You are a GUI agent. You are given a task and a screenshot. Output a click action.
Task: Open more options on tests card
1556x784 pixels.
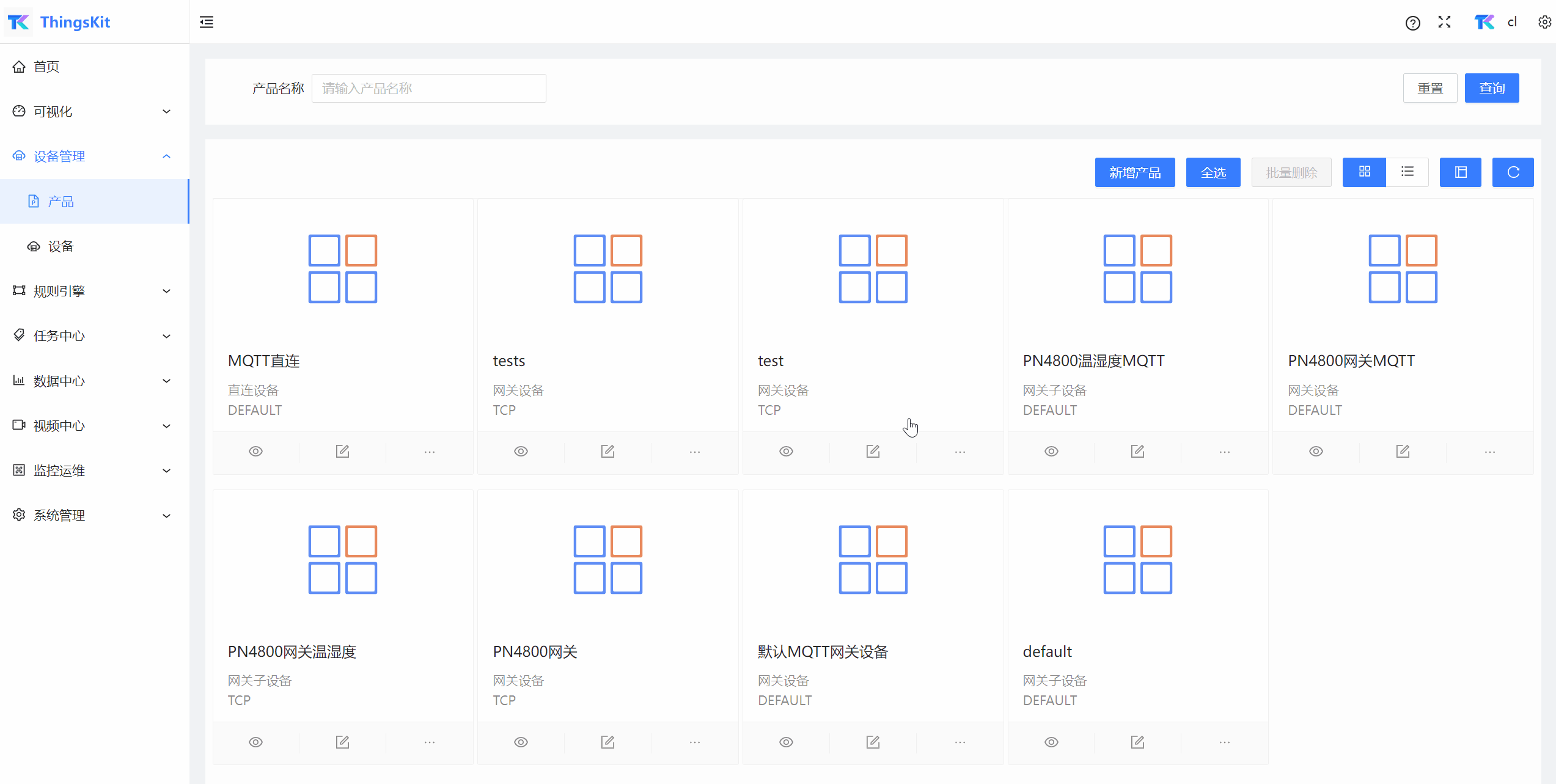click(695, 452)
